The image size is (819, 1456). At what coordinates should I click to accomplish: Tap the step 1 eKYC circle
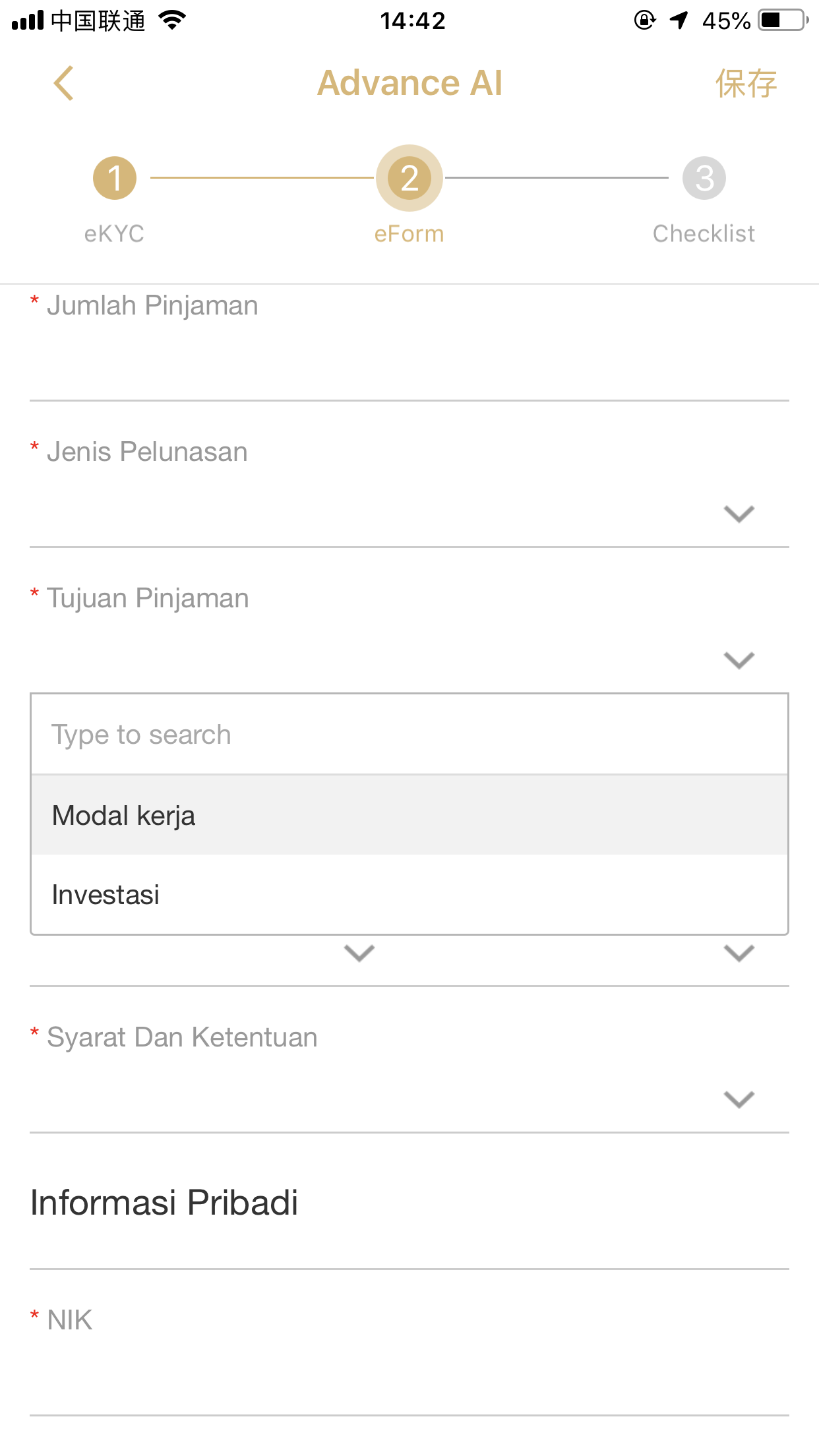(115, 178)
